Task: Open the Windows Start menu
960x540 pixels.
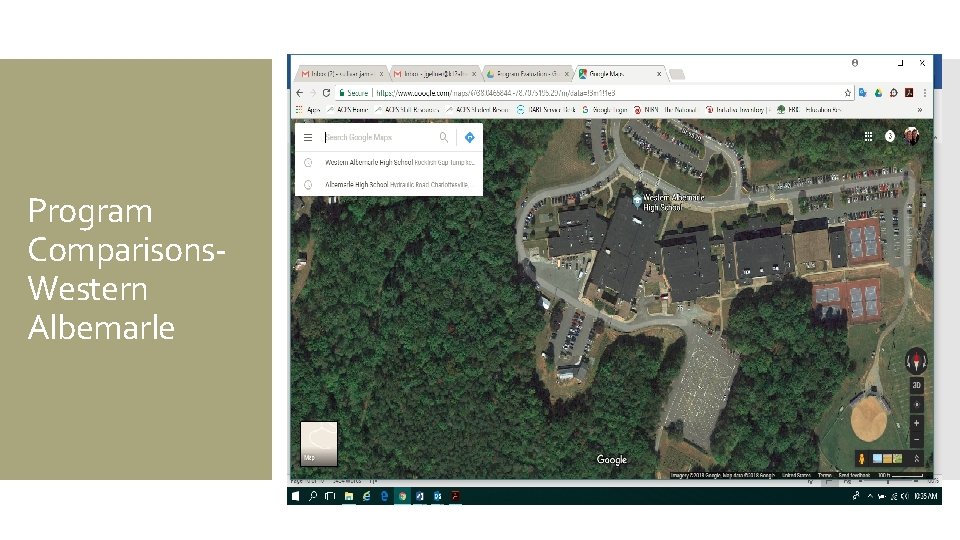Action: coord(295,496)
